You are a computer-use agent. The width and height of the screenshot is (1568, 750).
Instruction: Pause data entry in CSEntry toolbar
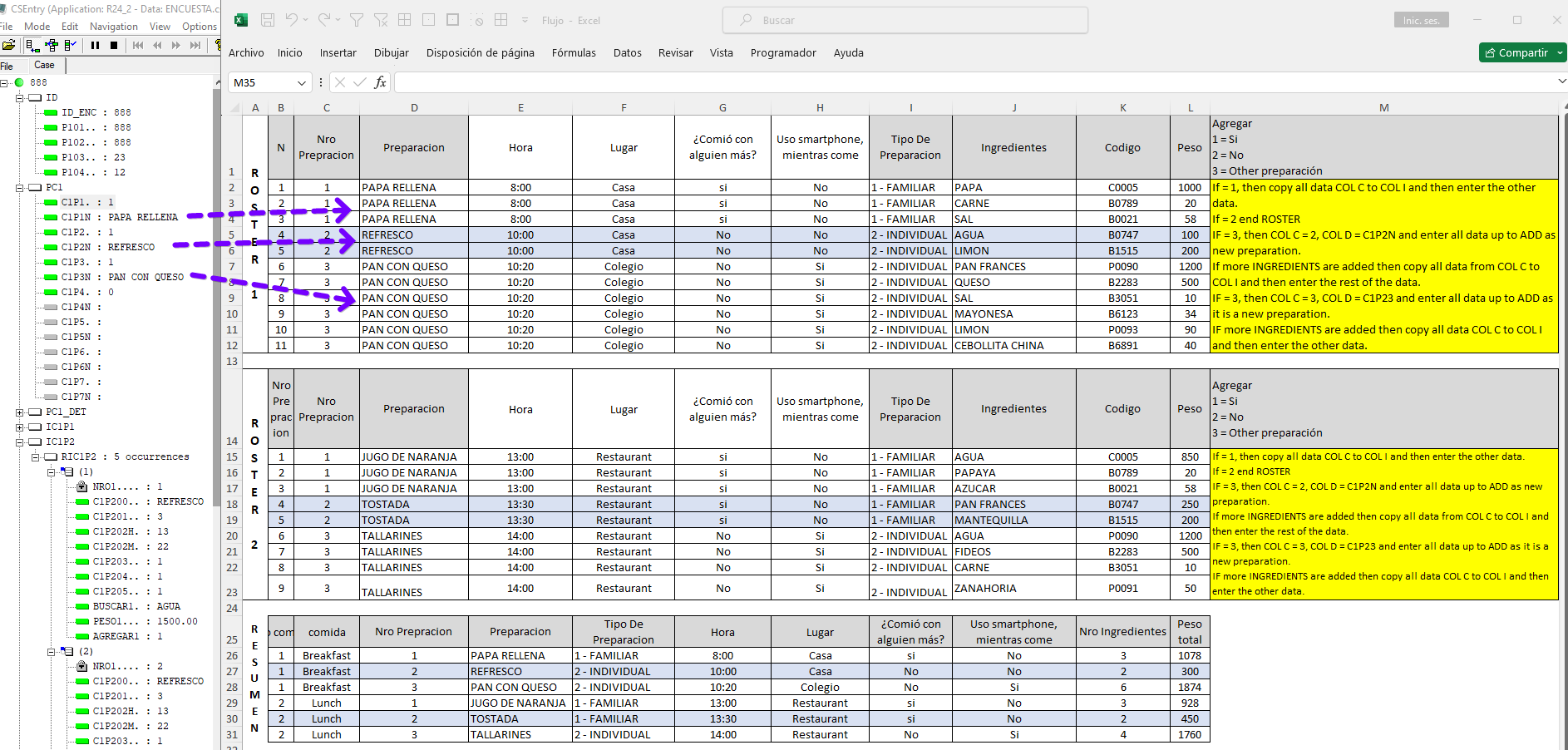coord(95,45)
